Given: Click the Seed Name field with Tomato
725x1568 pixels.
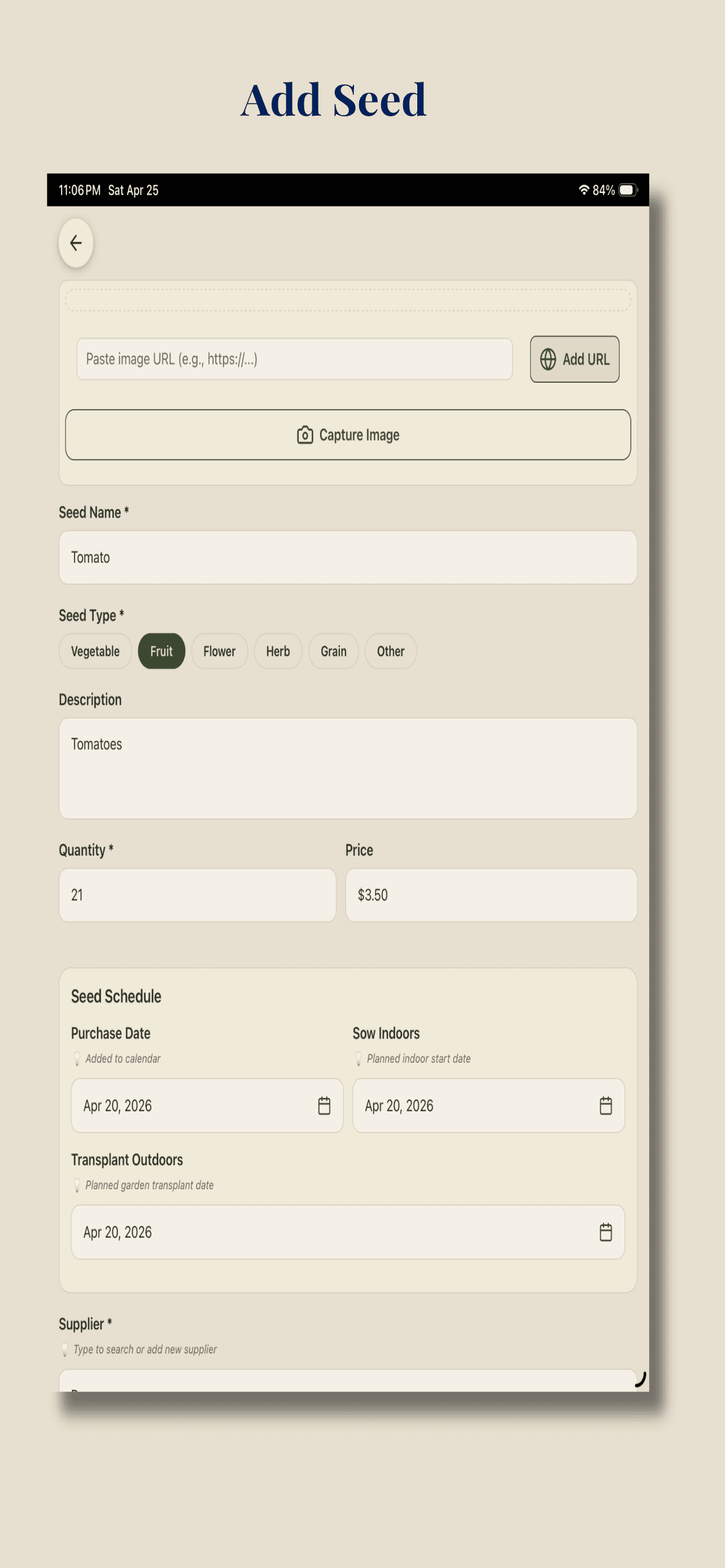Looking at the screenshot, I should pos(348,558).
